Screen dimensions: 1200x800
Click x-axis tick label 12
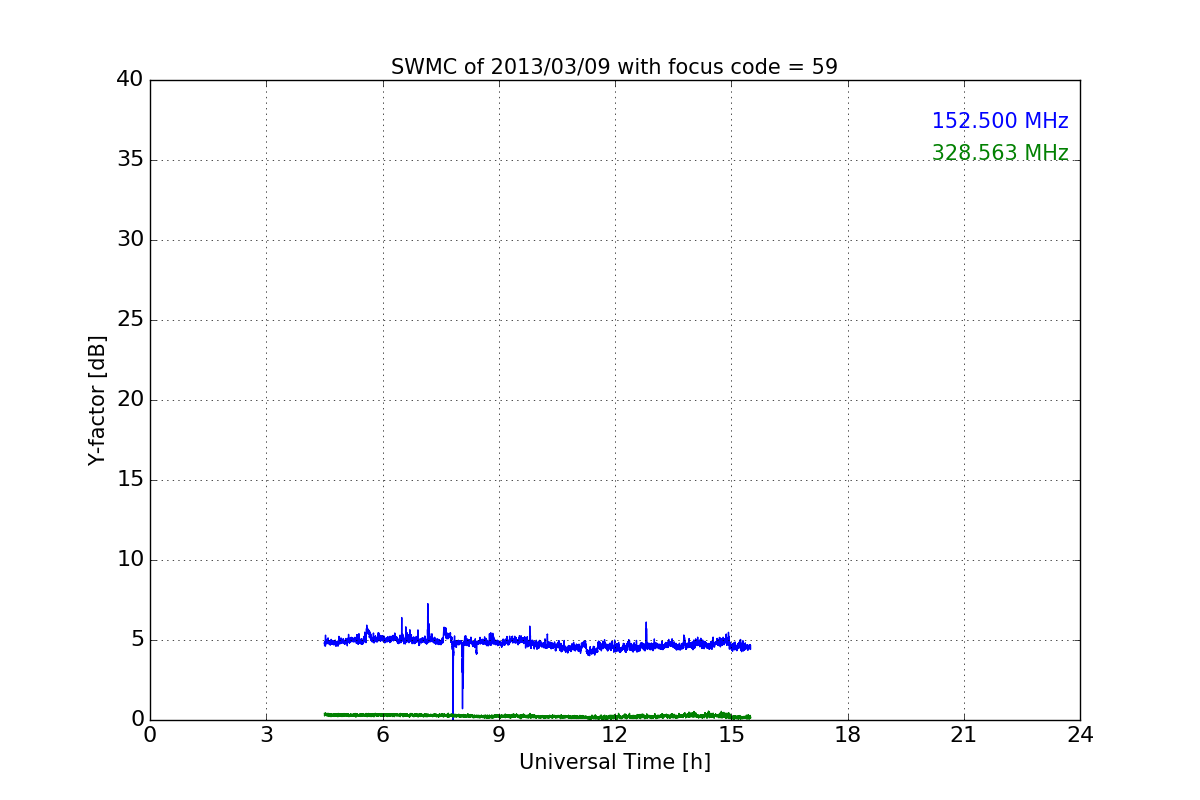coord(615,735)
